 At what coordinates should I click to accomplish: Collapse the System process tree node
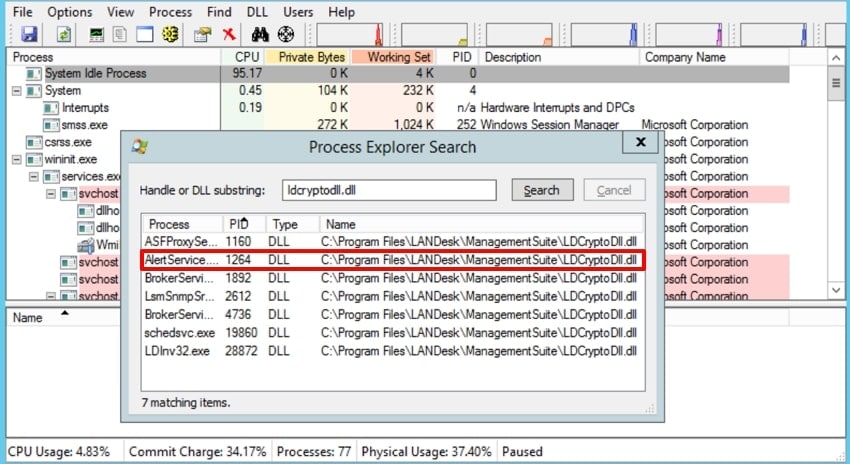point(17,91)
